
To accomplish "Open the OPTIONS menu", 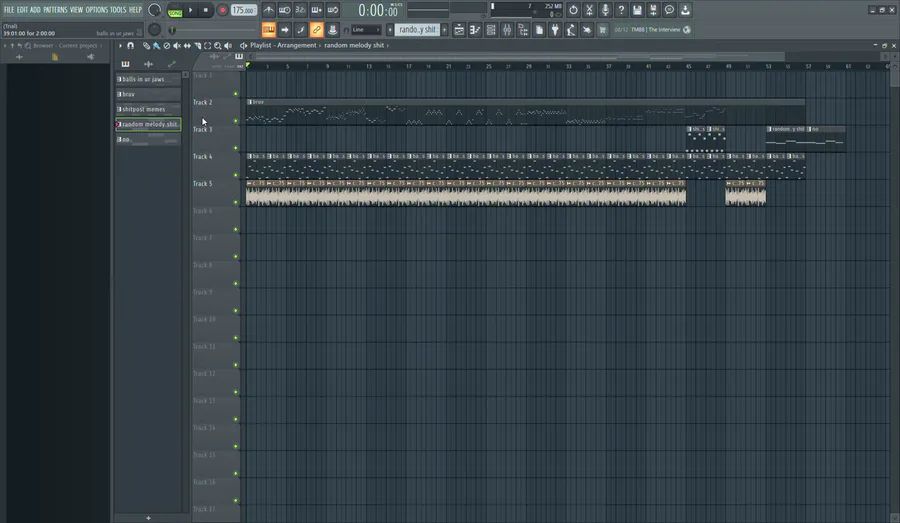I will (96, 10).
